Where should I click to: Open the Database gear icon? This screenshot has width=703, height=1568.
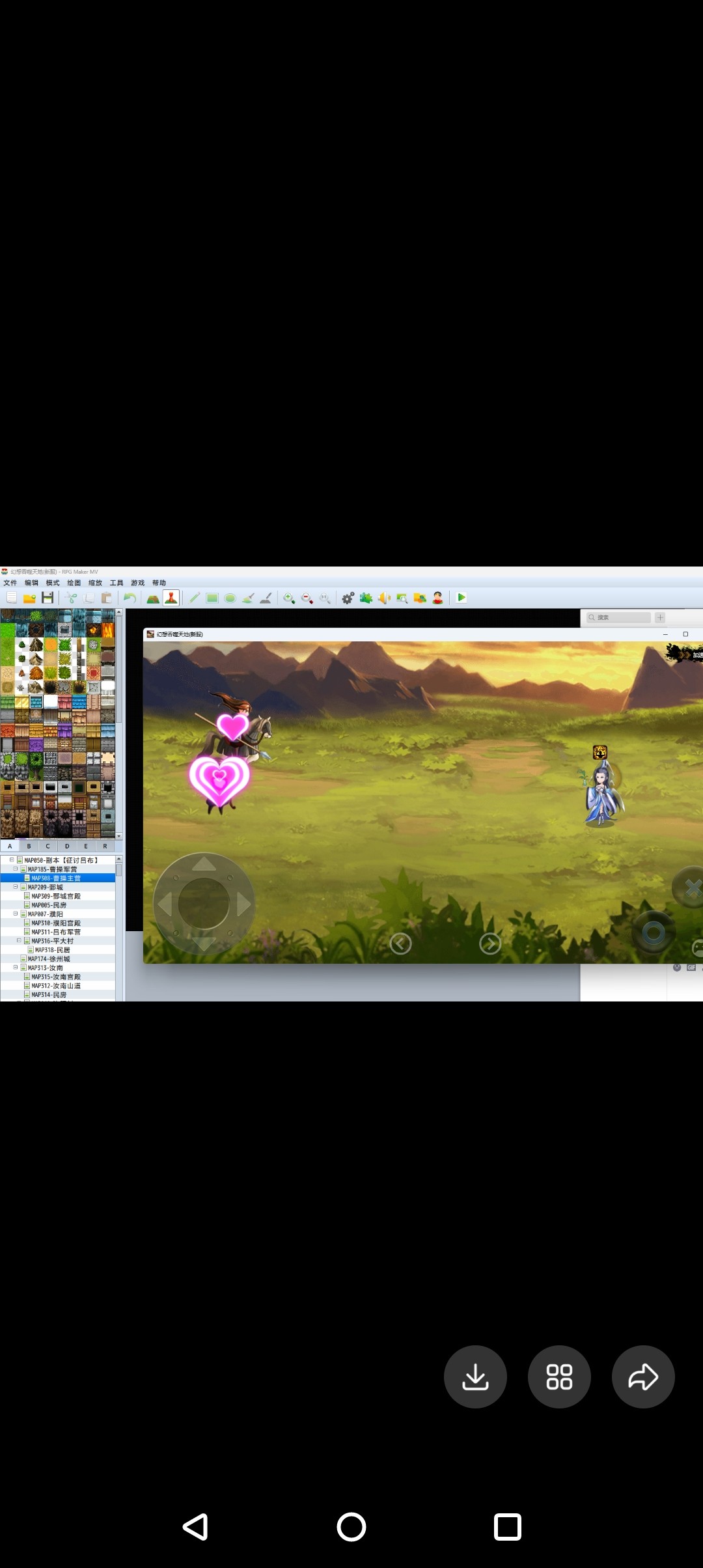tap(348, 598)
